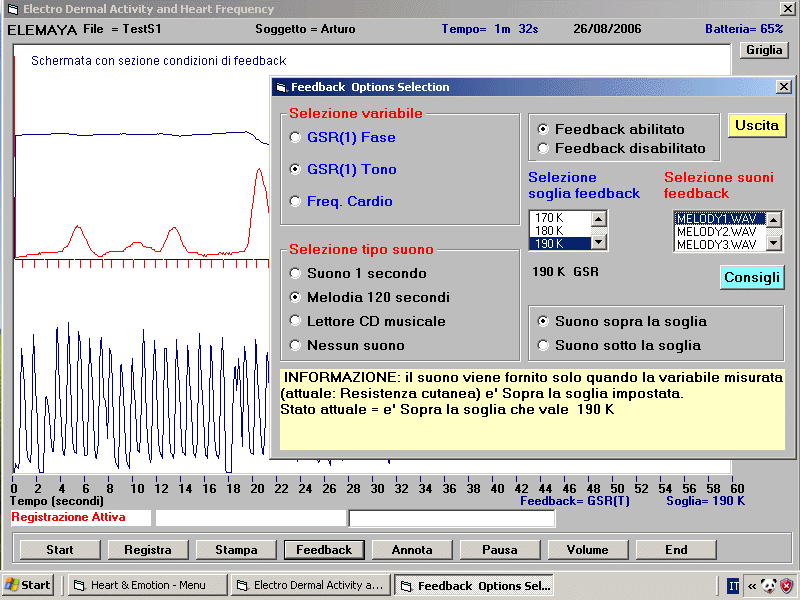Screen dimensions: 800x600
Task: Click the IT language indicator in tray
Action: [x=733, y=585]
